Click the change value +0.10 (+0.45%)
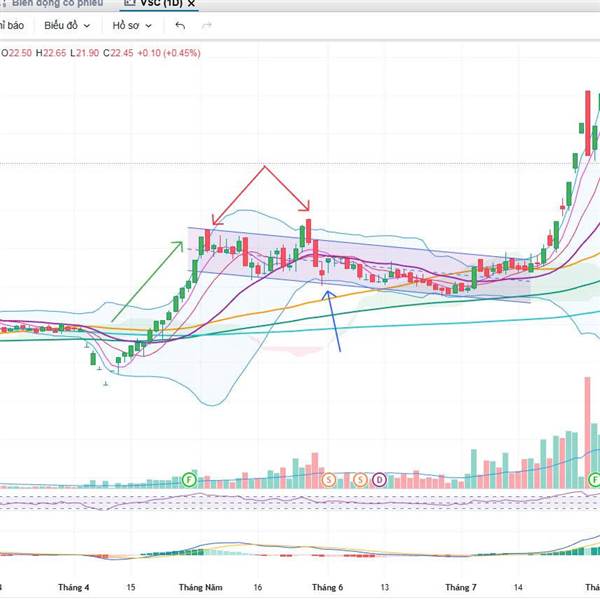The height and width of the screenshot is (600, 600). [169, 53]
